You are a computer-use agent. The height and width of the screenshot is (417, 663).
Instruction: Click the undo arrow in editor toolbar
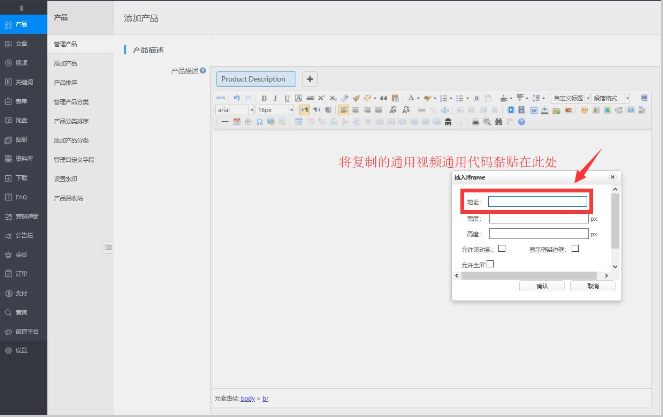pos(235,98)
